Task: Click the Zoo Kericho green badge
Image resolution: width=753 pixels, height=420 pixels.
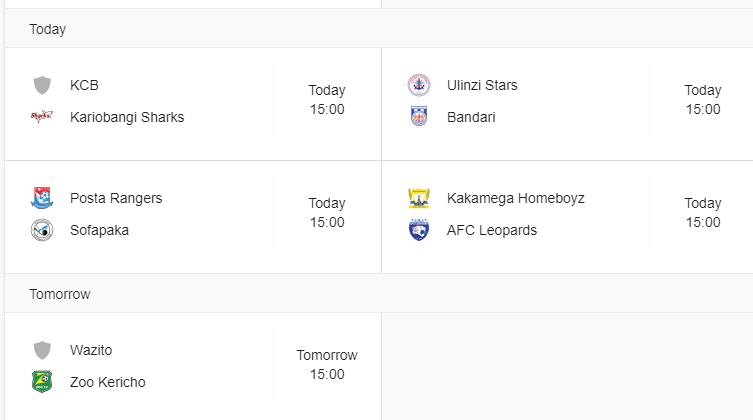Action: [x=42, y=382]
